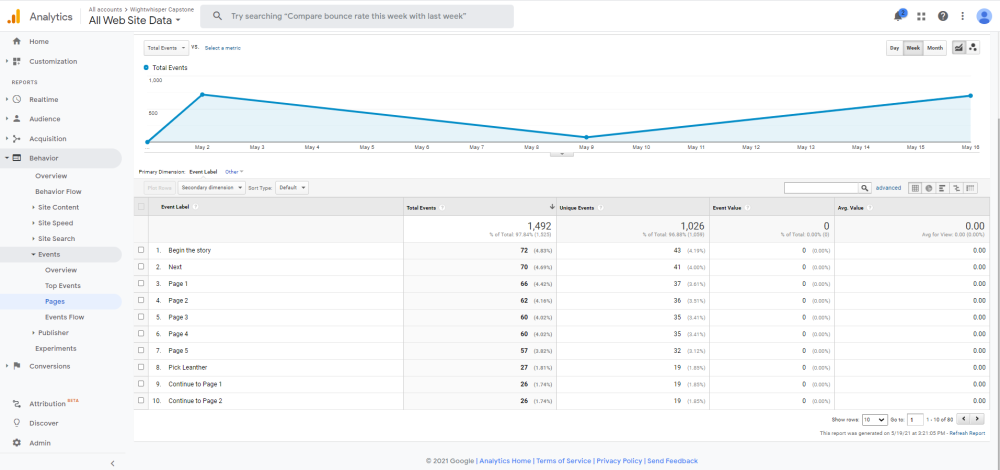Expand the Show rows dropdown
The image size is (1000, 470).
pyautogui.click(x=874, y=420)
